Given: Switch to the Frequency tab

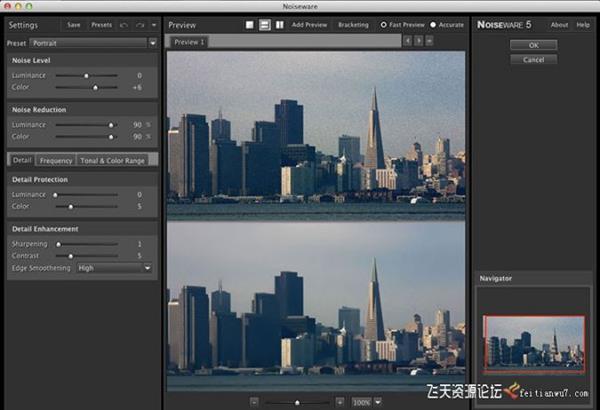Looking at the screenshot, I should pos(56,160).
